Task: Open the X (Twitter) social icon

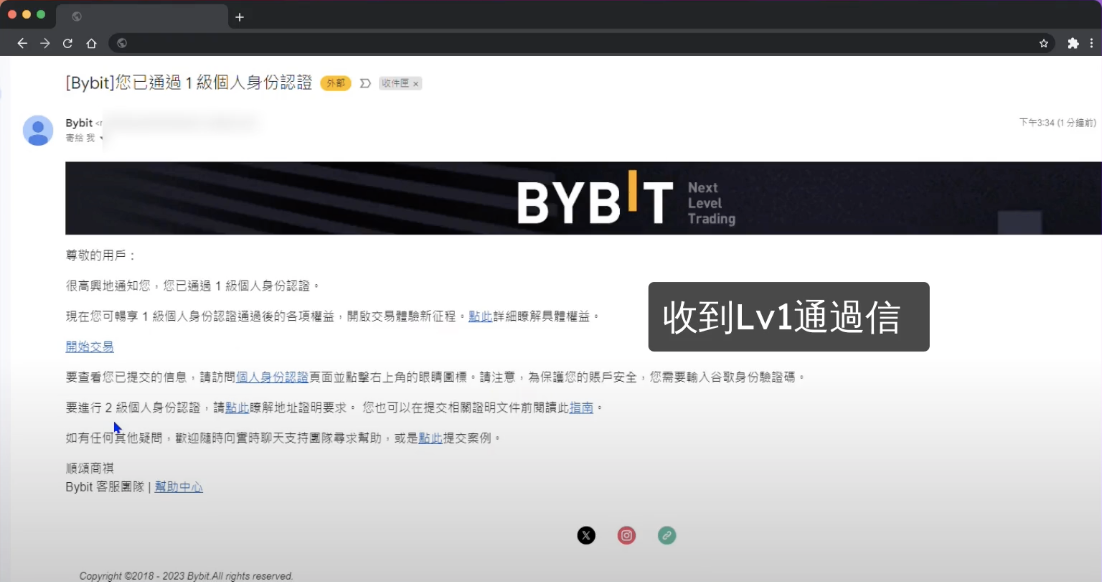Action: pos(586,536)
